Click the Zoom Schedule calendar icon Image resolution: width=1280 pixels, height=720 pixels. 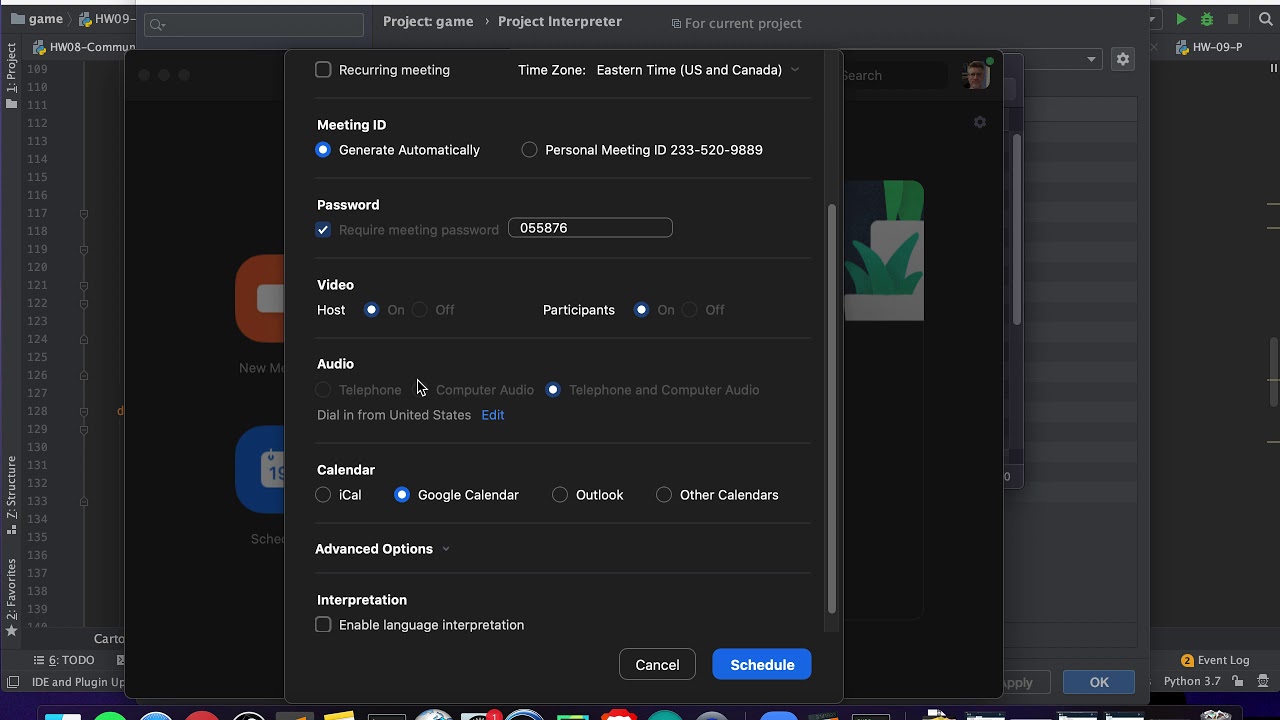point(262,469)
